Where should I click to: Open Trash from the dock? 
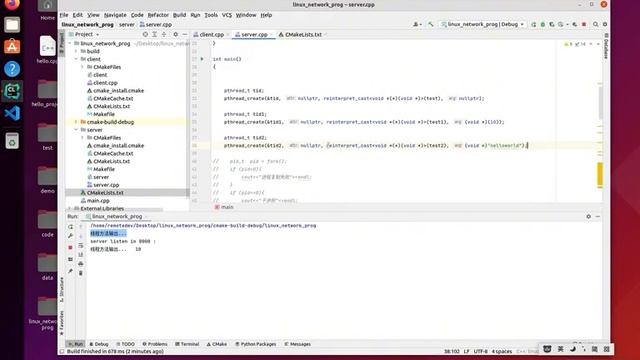click(12, 141)
